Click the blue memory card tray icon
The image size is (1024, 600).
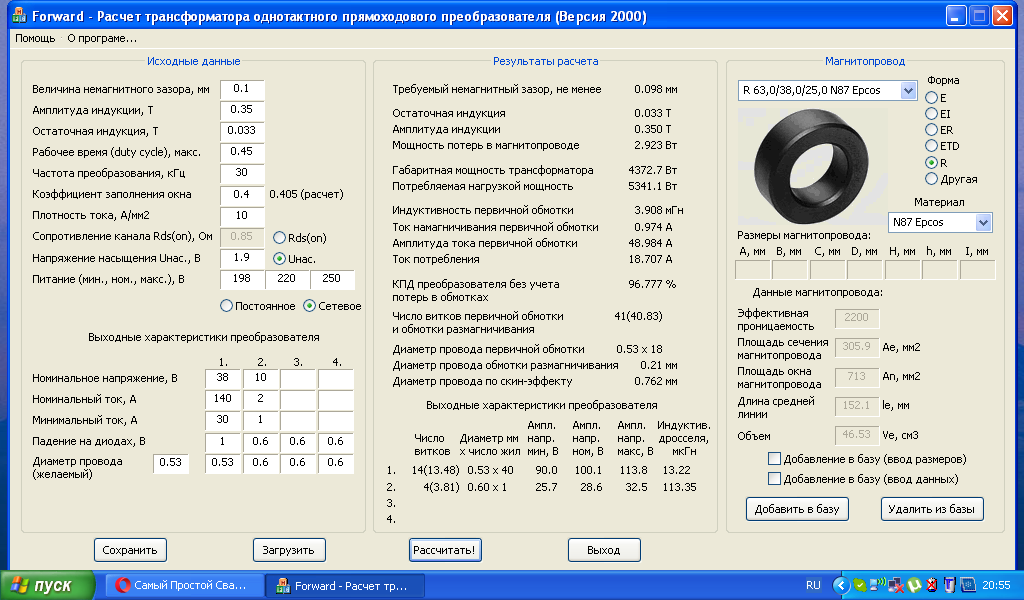[x=968, y=585]
